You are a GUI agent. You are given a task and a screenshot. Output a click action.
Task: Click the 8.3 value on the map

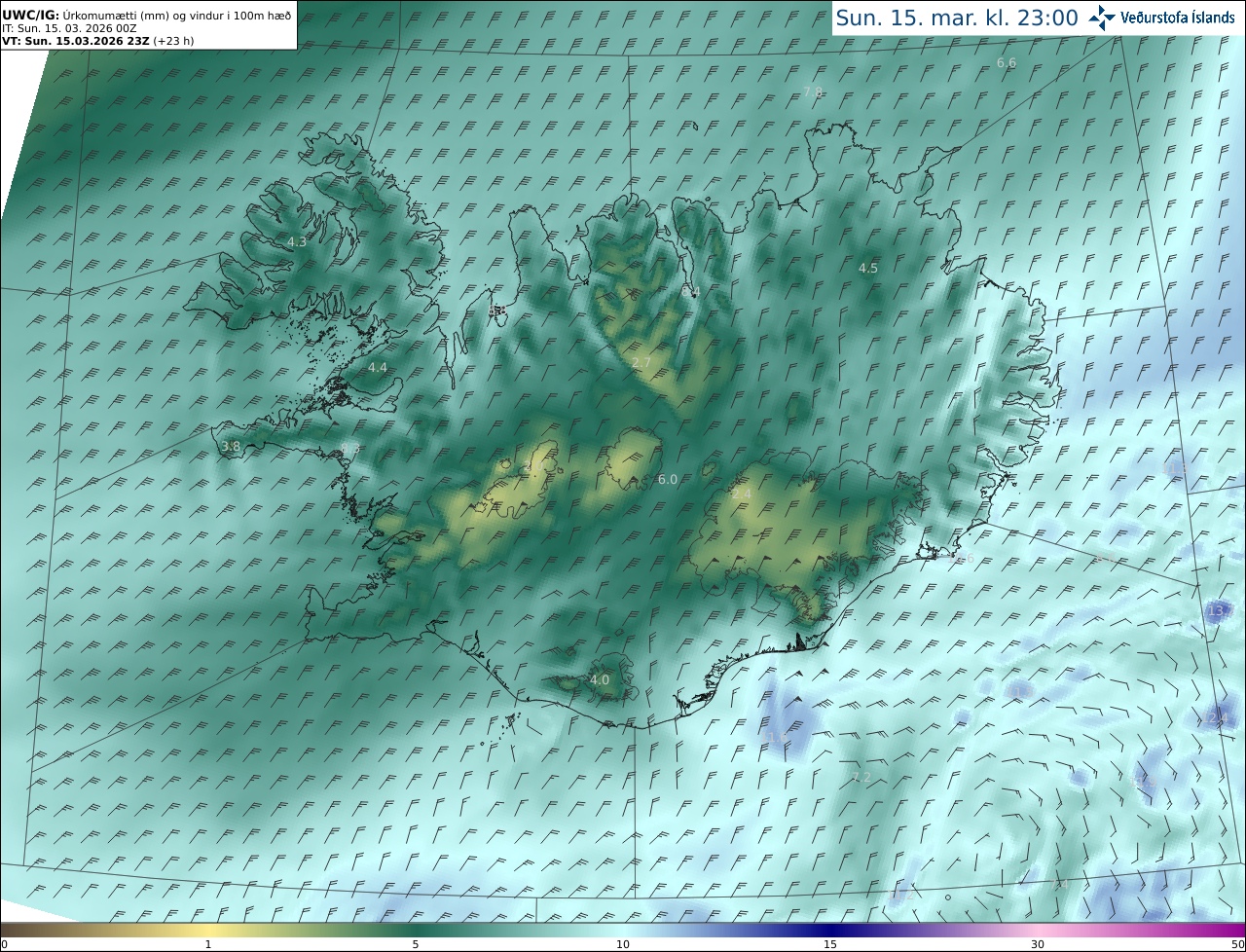click(350, 448)
